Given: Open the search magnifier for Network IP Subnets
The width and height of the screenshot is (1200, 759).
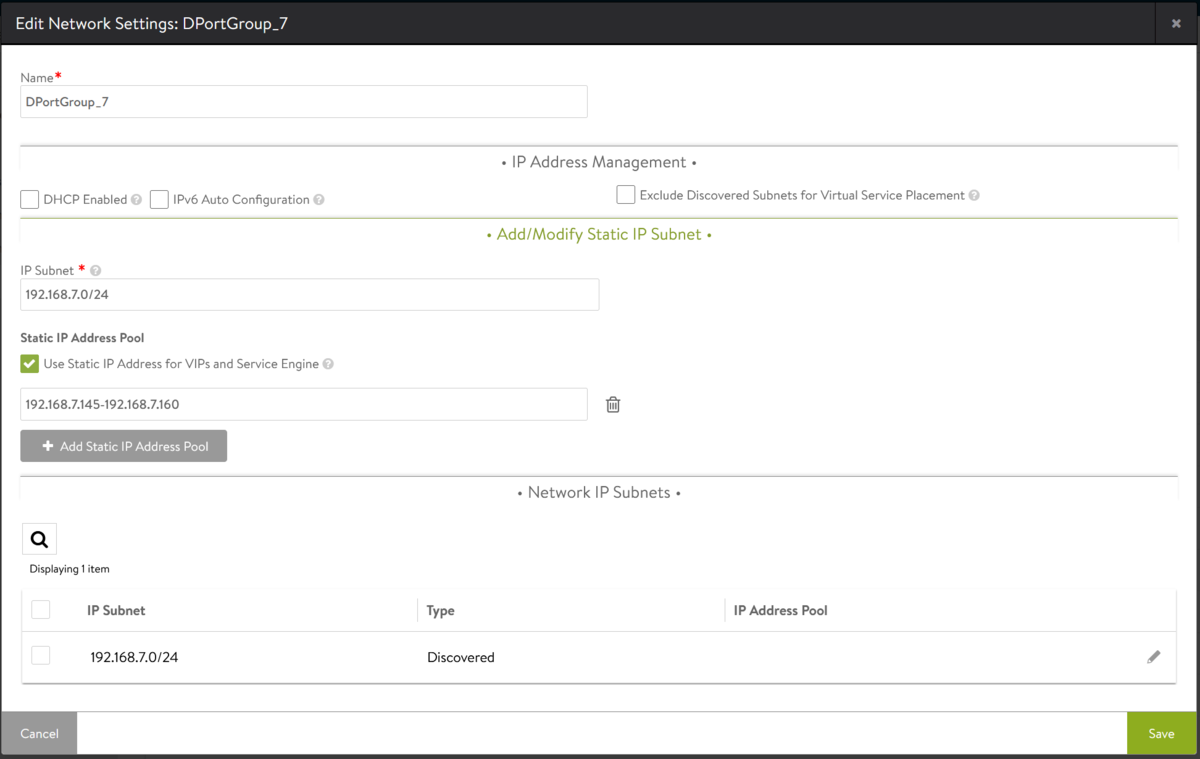Looking at the screenshot, I should (39, 539).
